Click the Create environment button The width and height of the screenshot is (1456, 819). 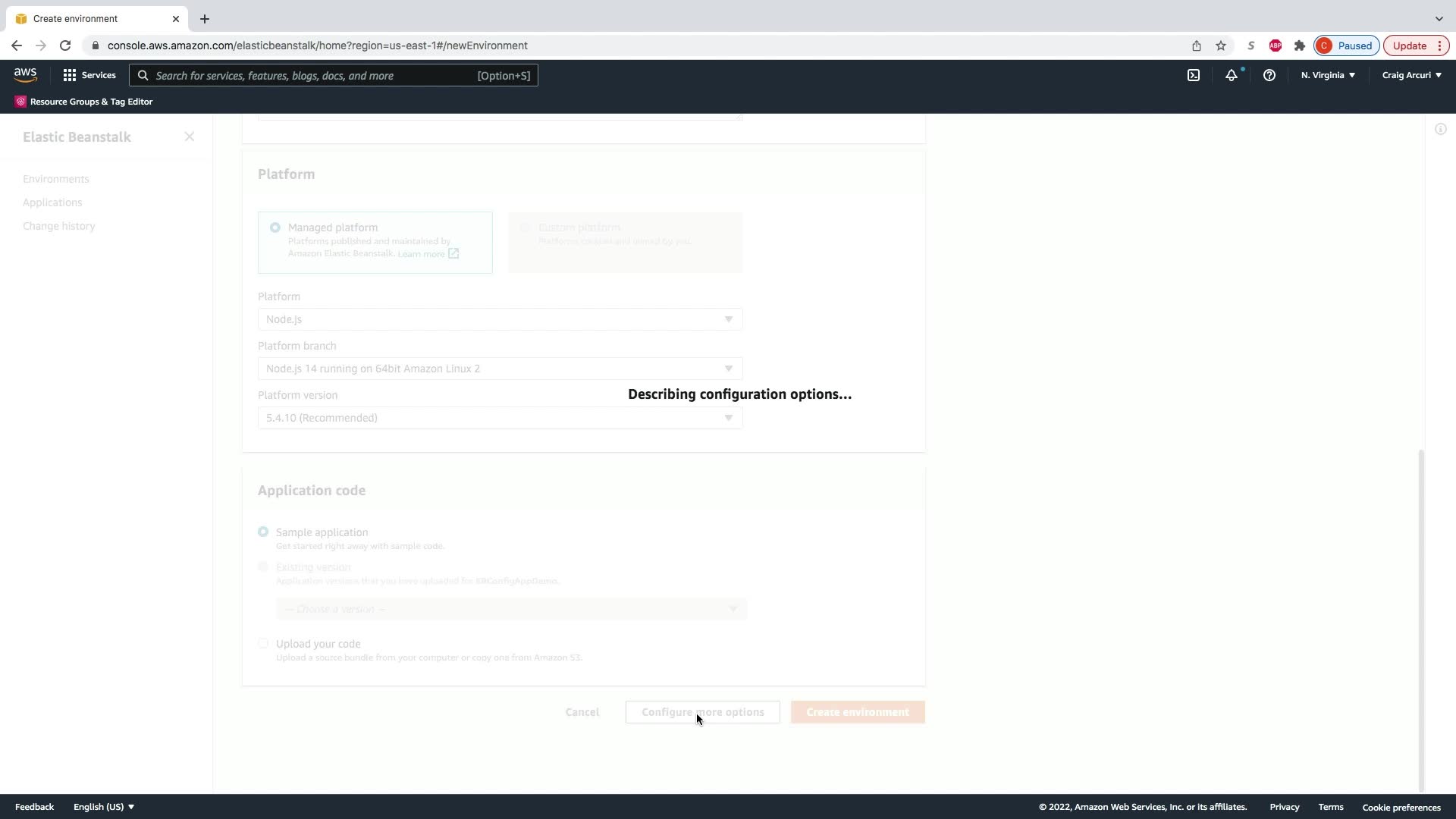tap(858, 712)
